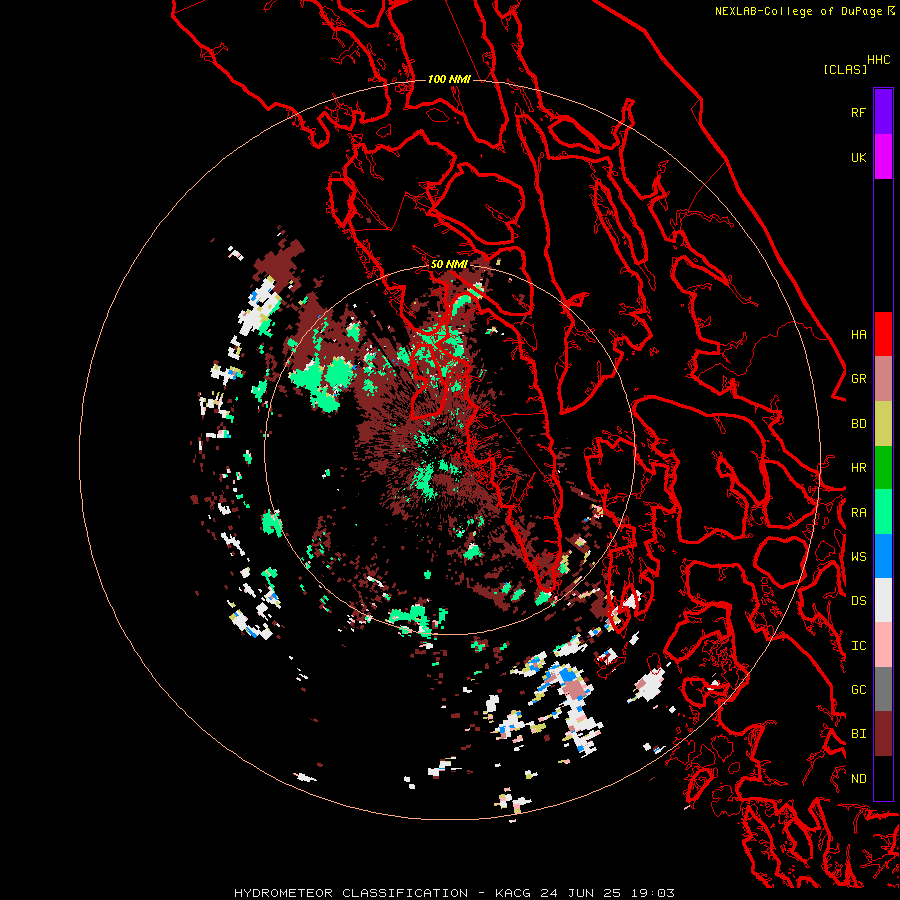Click the BD legend label
The height and width of the screenshot is (900, 900).
[858, 424]
